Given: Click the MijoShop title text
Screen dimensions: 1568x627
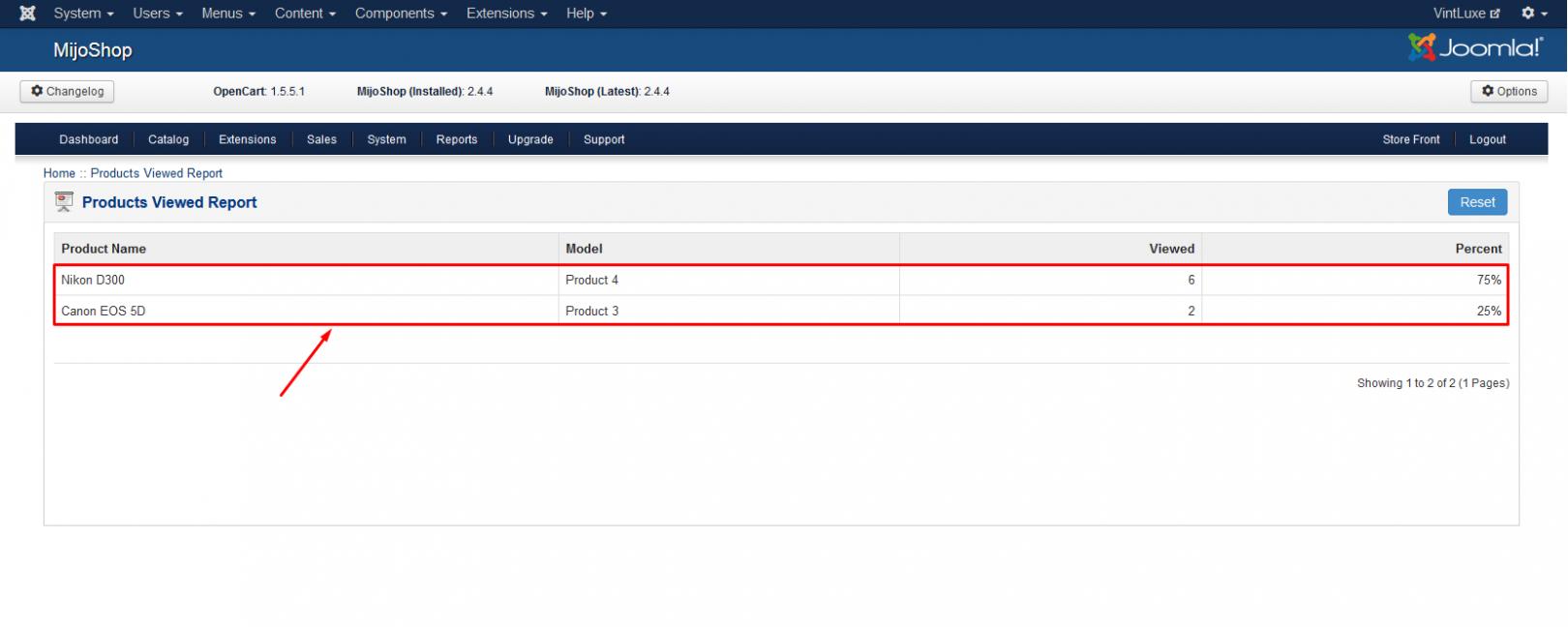Looking at the screenshot, I should 93,50.
